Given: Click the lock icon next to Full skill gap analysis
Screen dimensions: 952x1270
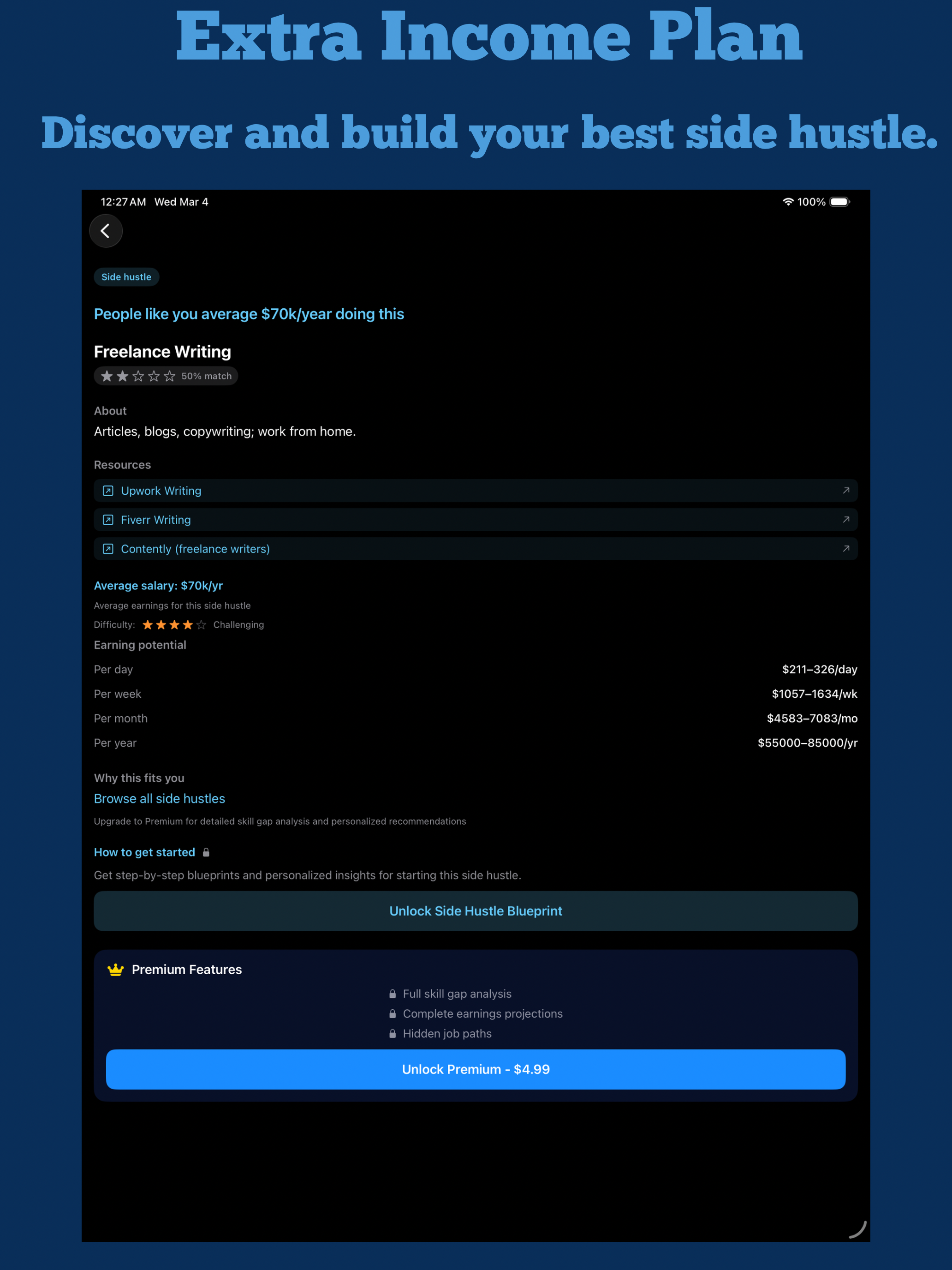Looking at the screenshot, I should point(393,994).
